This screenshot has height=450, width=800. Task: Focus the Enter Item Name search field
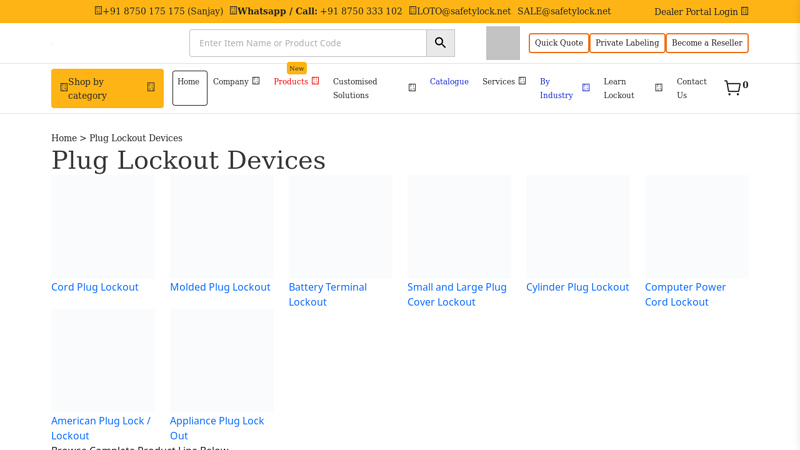(x=308, y=43)
